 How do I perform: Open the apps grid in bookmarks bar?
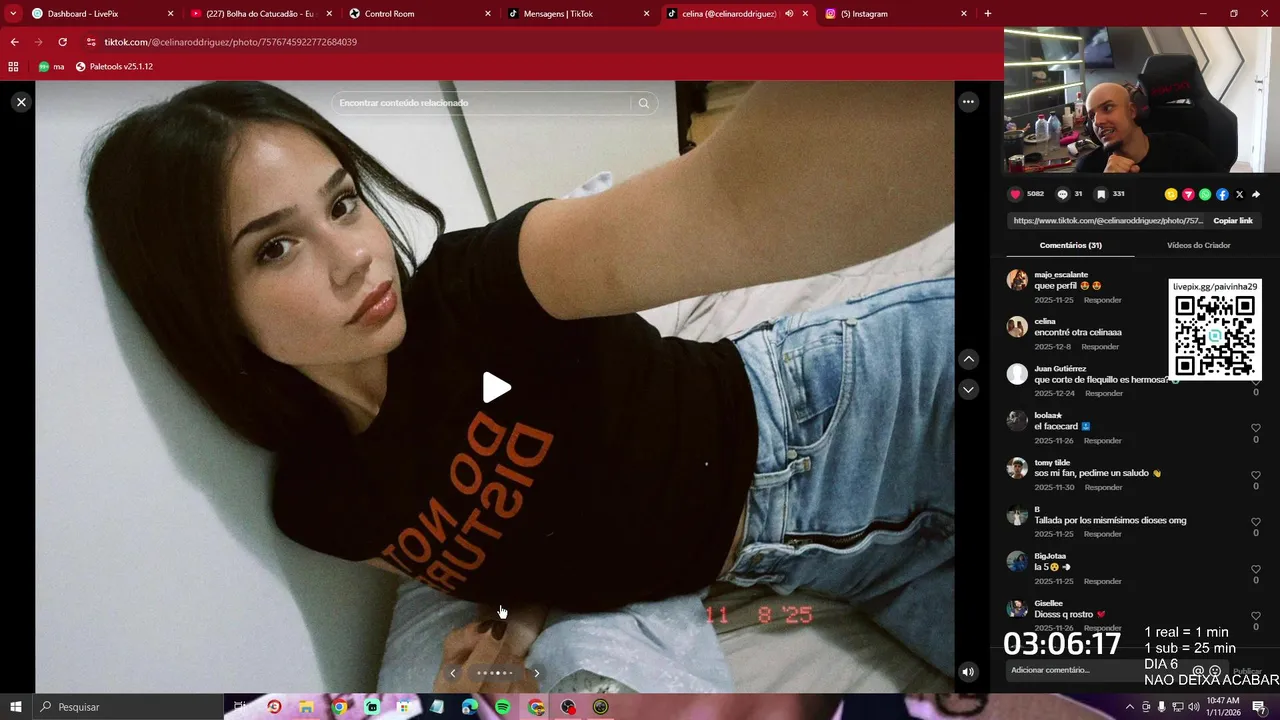click(x=13, y=67)
